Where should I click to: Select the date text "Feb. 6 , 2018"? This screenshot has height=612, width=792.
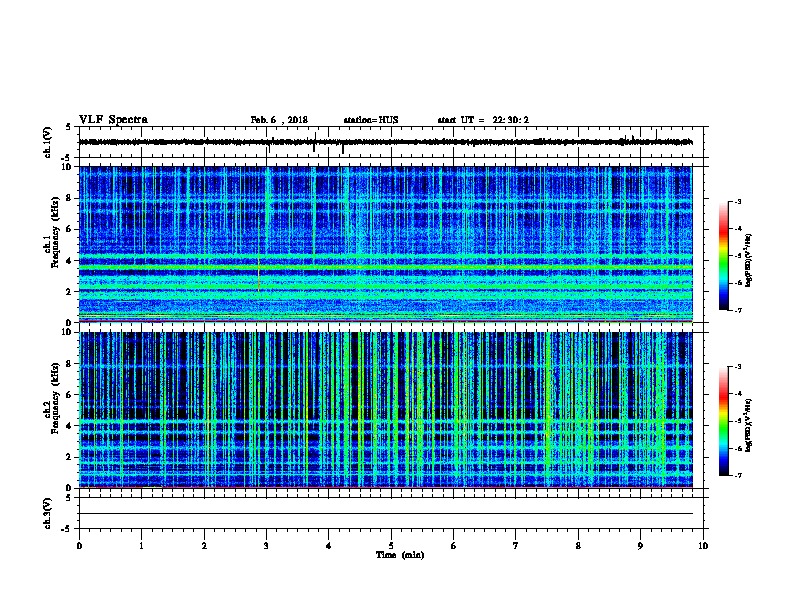[x=279, y=120]
